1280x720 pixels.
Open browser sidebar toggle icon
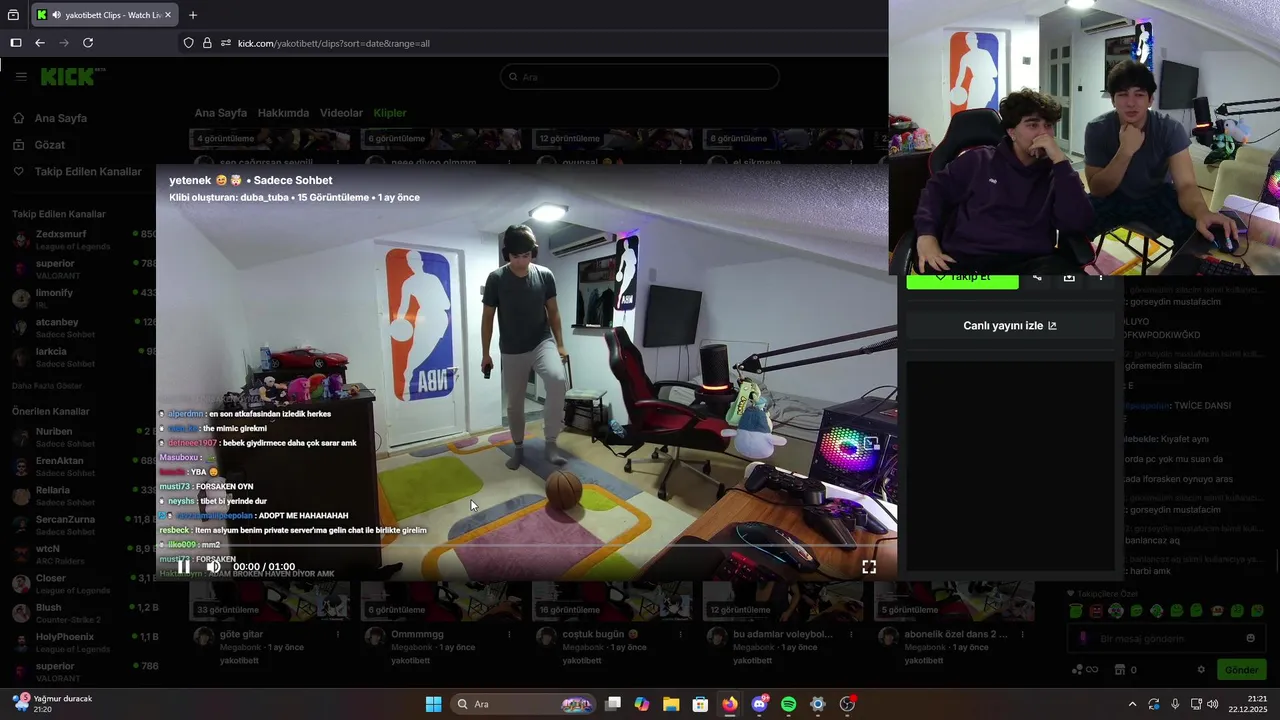15,43
